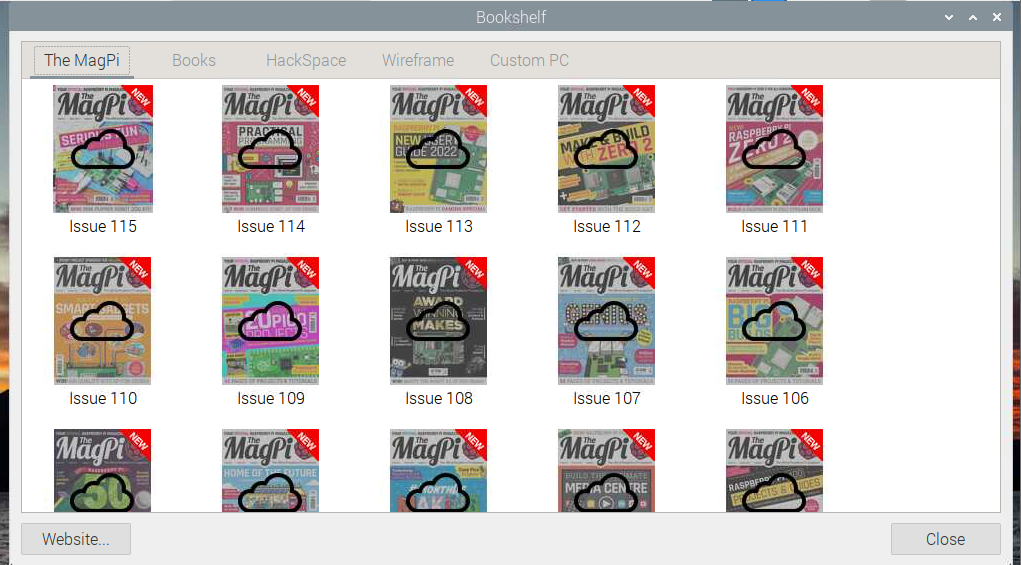The width and height of the screenshot is (1021, 565).
Task: Open Issue 112 Make & Build cover
Action: [x=606, y=149]
